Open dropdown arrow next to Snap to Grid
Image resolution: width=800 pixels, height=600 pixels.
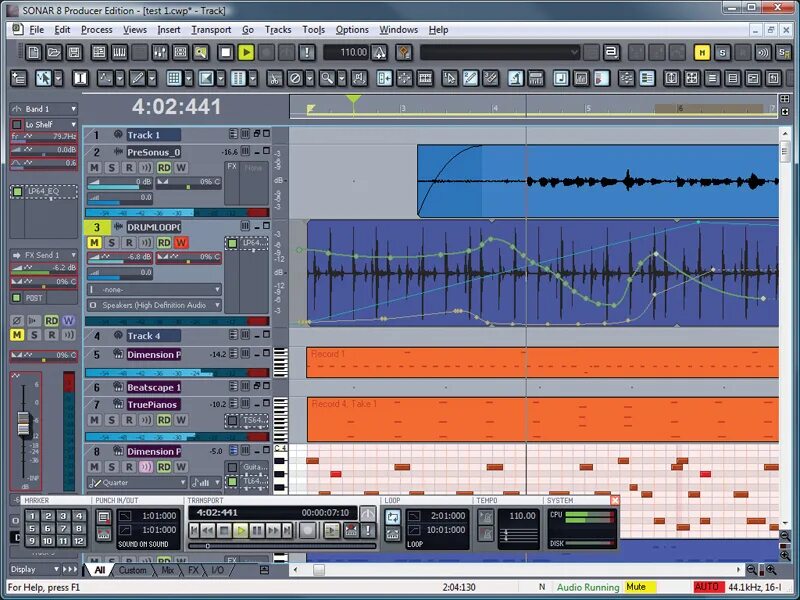(189, 78)
